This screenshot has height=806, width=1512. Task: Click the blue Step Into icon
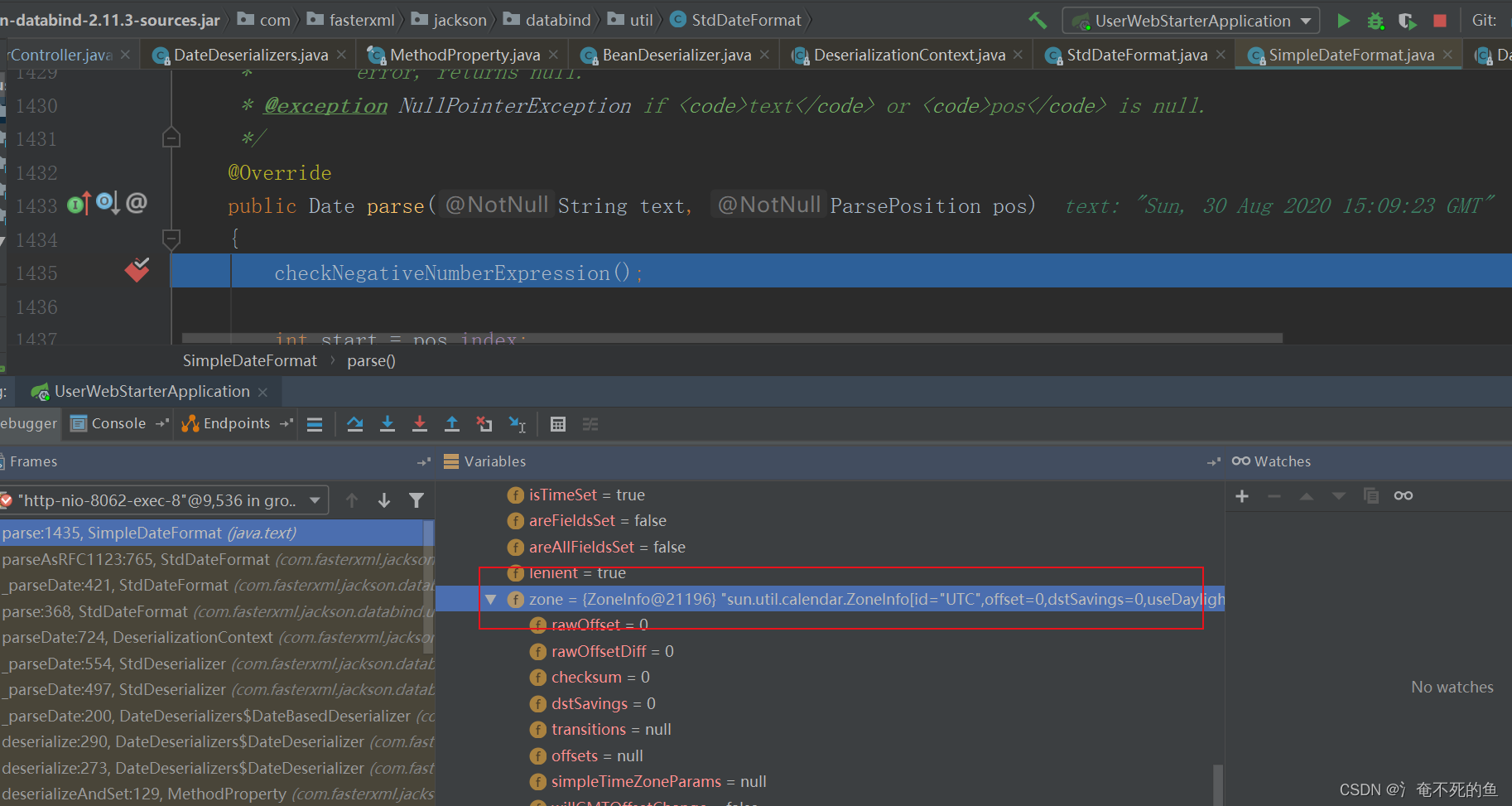[x=387, y=424]
